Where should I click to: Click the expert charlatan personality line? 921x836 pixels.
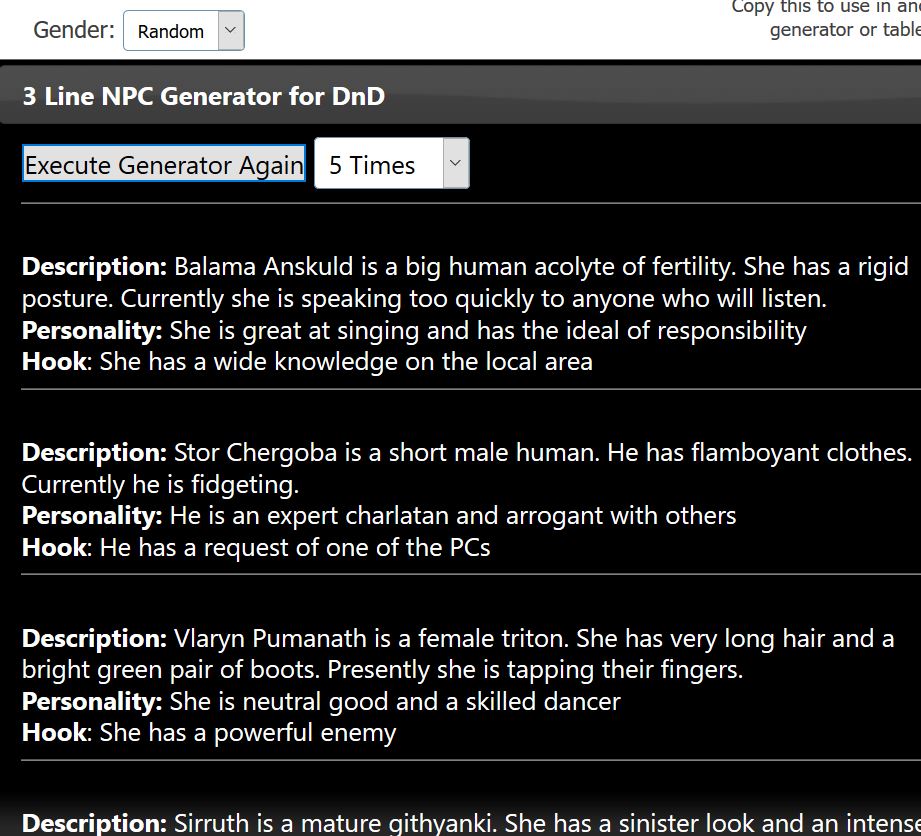click(379, 516)
